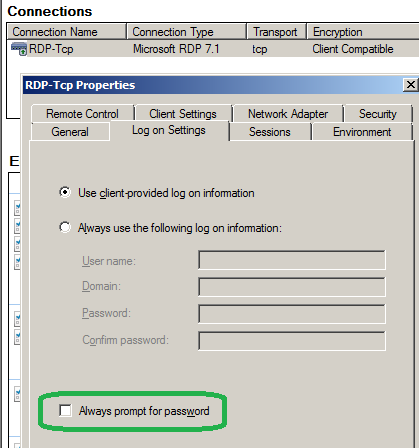Click the Encryption column header
The width and height of the screenshot is (419, 448).
363,32
